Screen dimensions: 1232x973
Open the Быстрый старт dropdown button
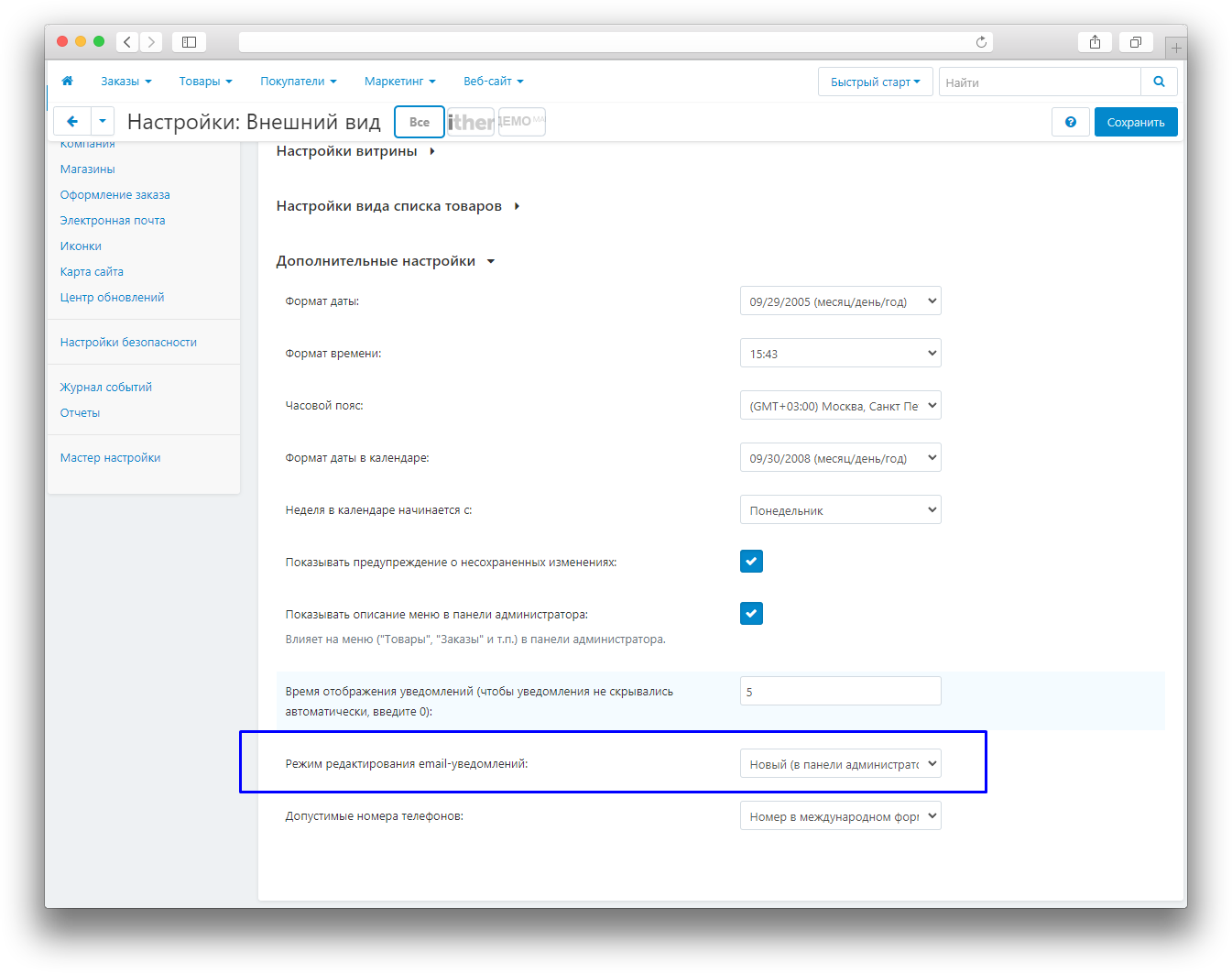pyautogui.click(x=876, y=82)
